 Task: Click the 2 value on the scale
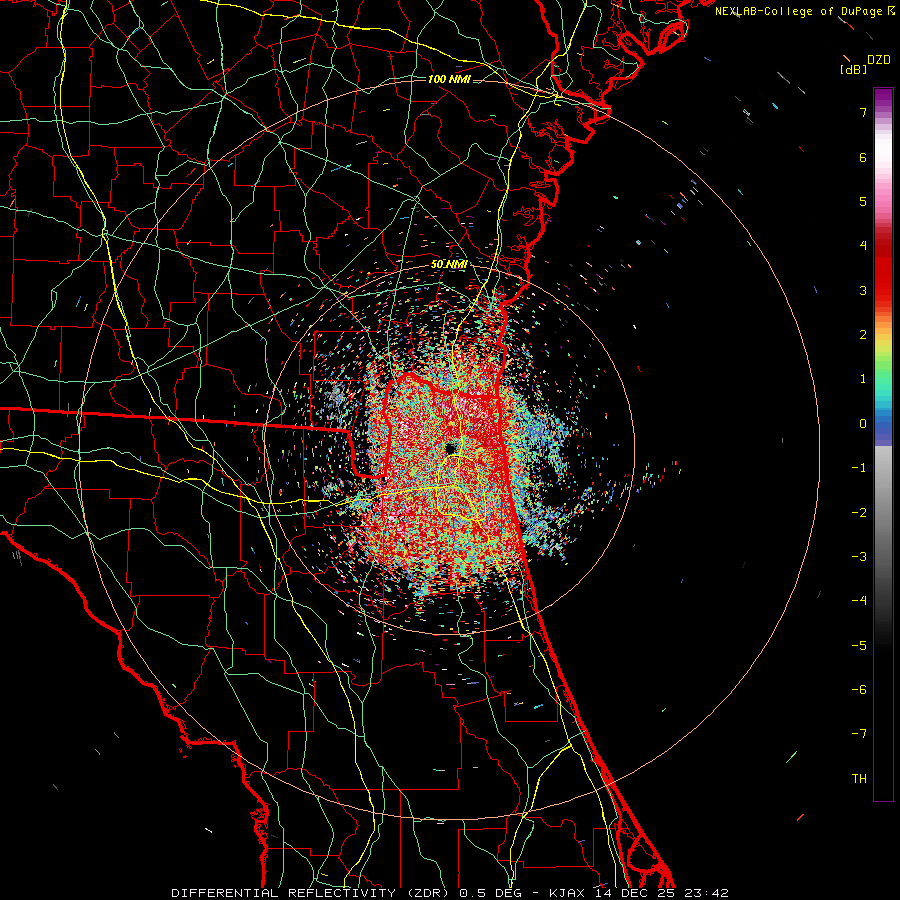click(x=863, y=335)
